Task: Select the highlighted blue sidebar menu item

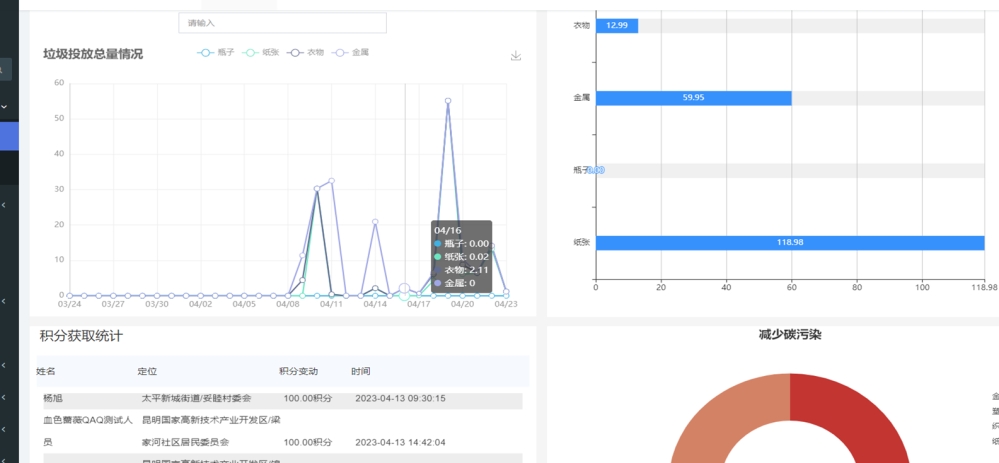Action: tap(9, 136)
